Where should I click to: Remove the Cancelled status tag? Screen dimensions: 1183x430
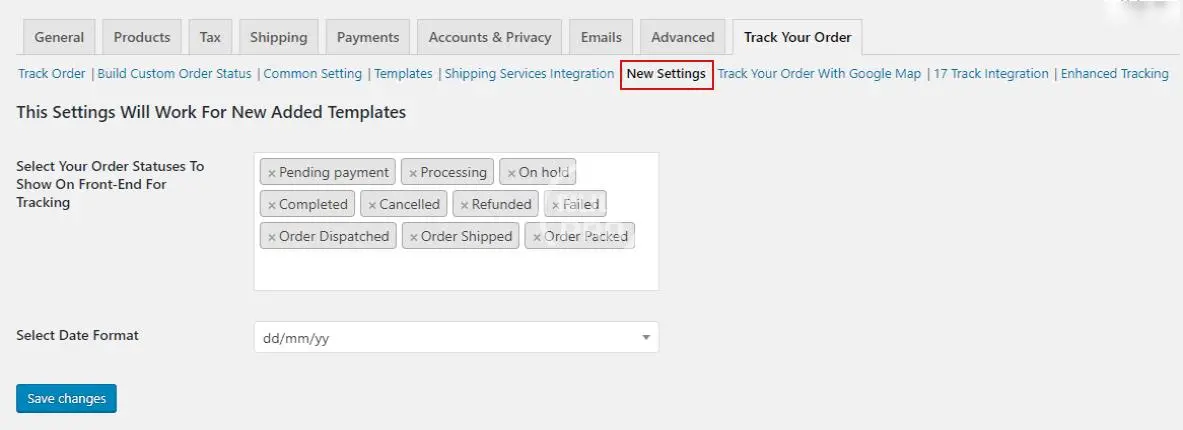(x=372, y=205)
